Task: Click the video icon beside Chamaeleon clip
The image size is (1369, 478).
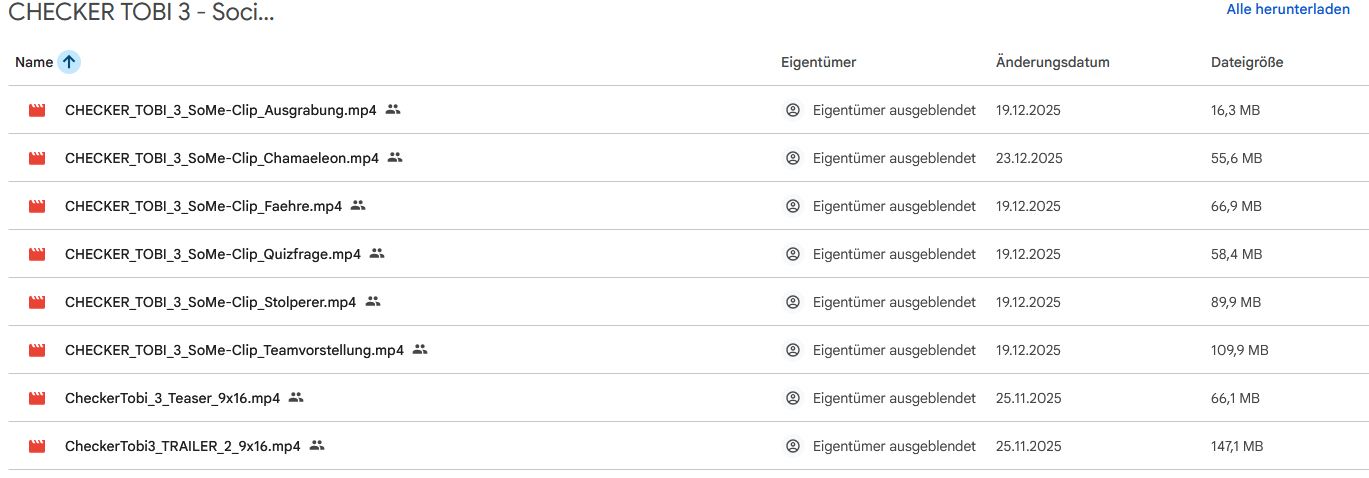Action: pyautogui.click(x=37, y=158)
